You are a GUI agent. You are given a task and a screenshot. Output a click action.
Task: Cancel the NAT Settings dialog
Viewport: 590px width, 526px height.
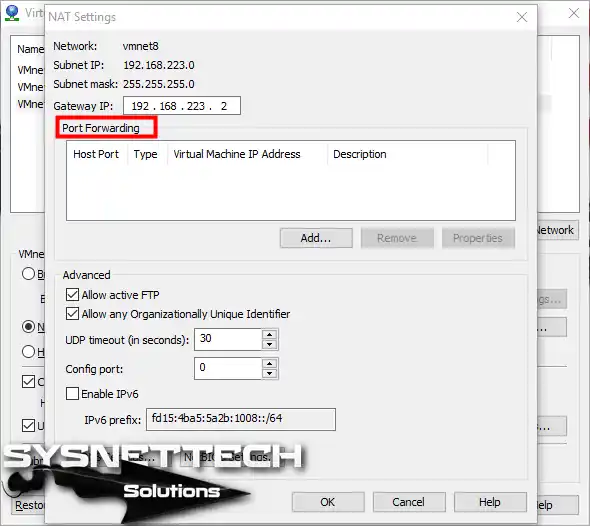[409, 502]
